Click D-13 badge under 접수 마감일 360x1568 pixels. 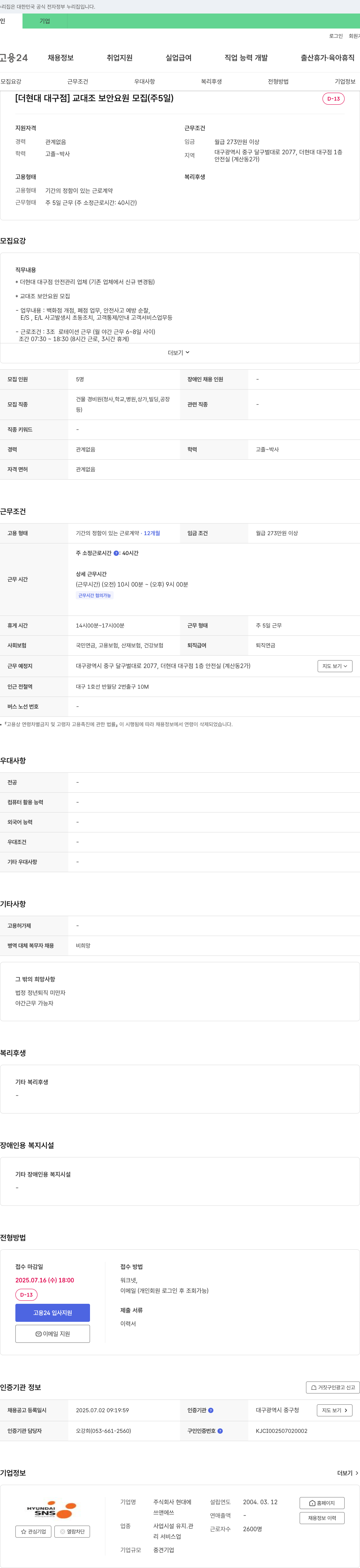26,1295
